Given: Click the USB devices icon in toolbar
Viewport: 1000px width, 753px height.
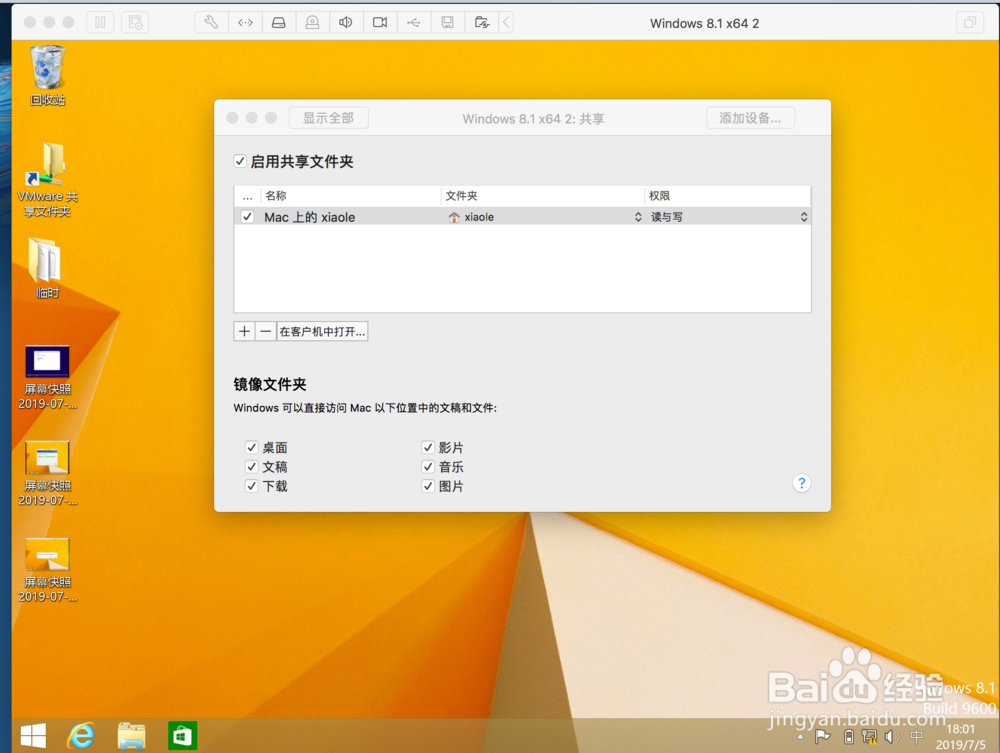Looking at the screenshot, I should [x=414, y=22].
